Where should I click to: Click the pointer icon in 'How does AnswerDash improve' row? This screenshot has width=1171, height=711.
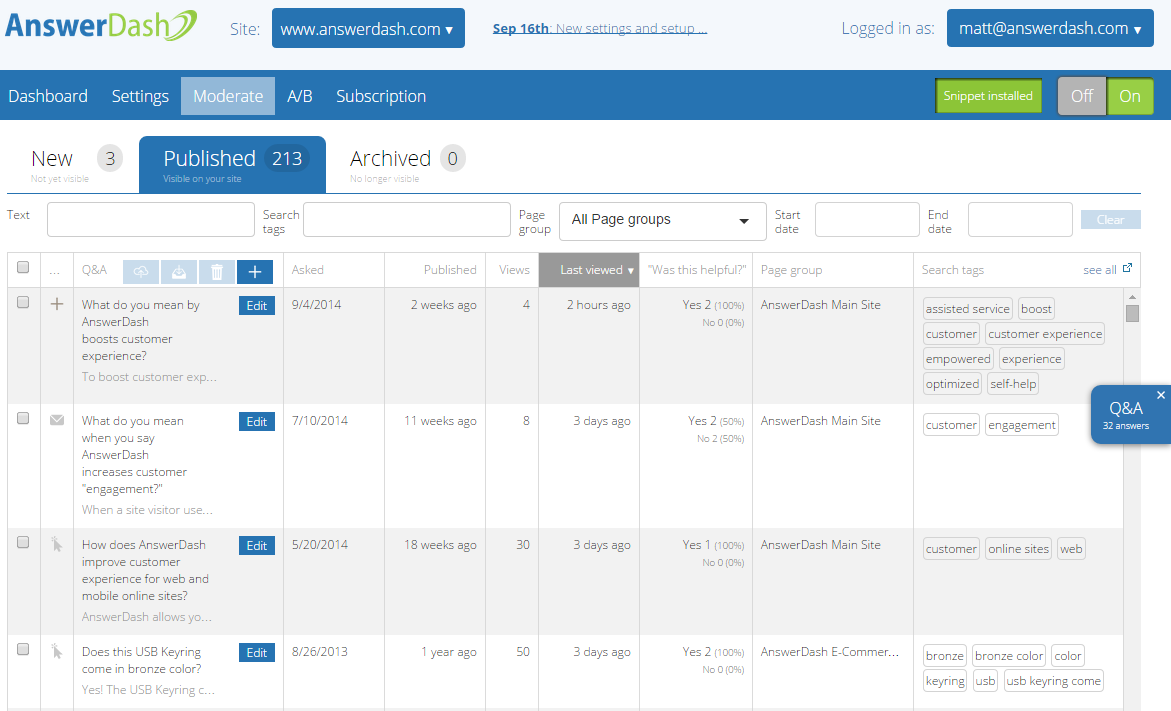click(57, 544)
